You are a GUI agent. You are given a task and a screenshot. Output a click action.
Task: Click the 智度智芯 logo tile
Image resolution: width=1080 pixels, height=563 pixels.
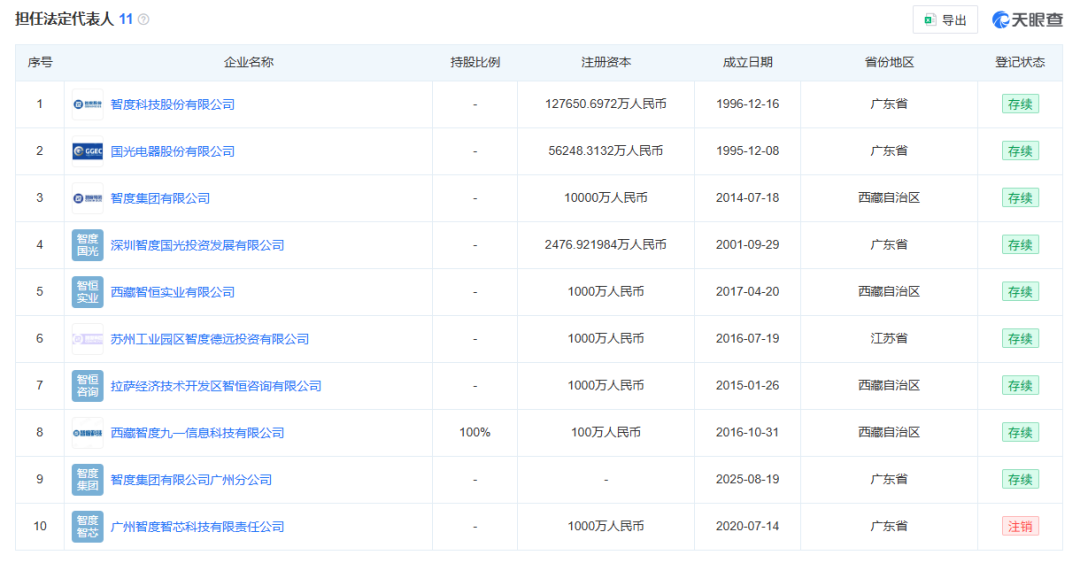point(87,527)
